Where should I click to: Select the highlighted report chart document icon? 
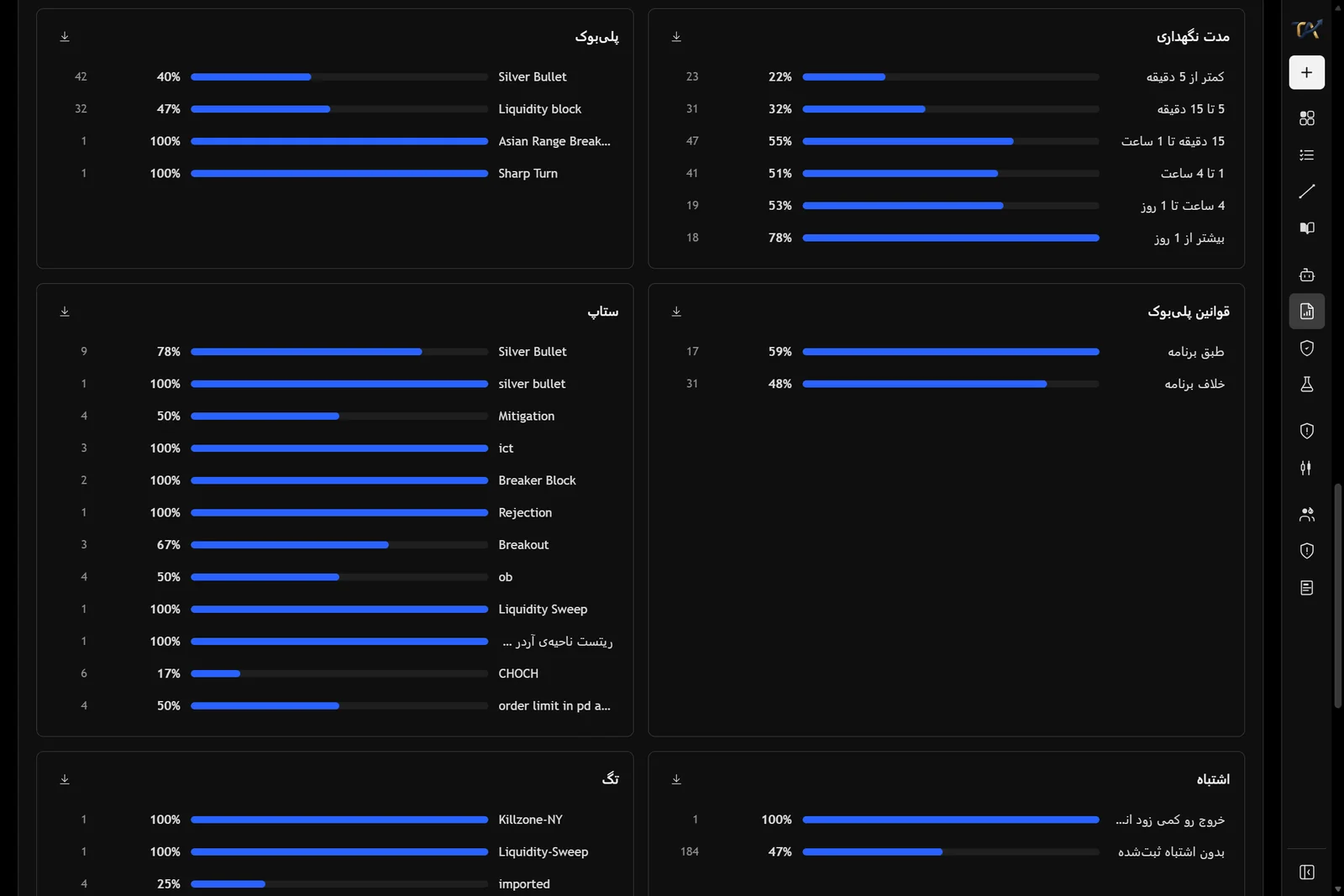click(1306, 312)
